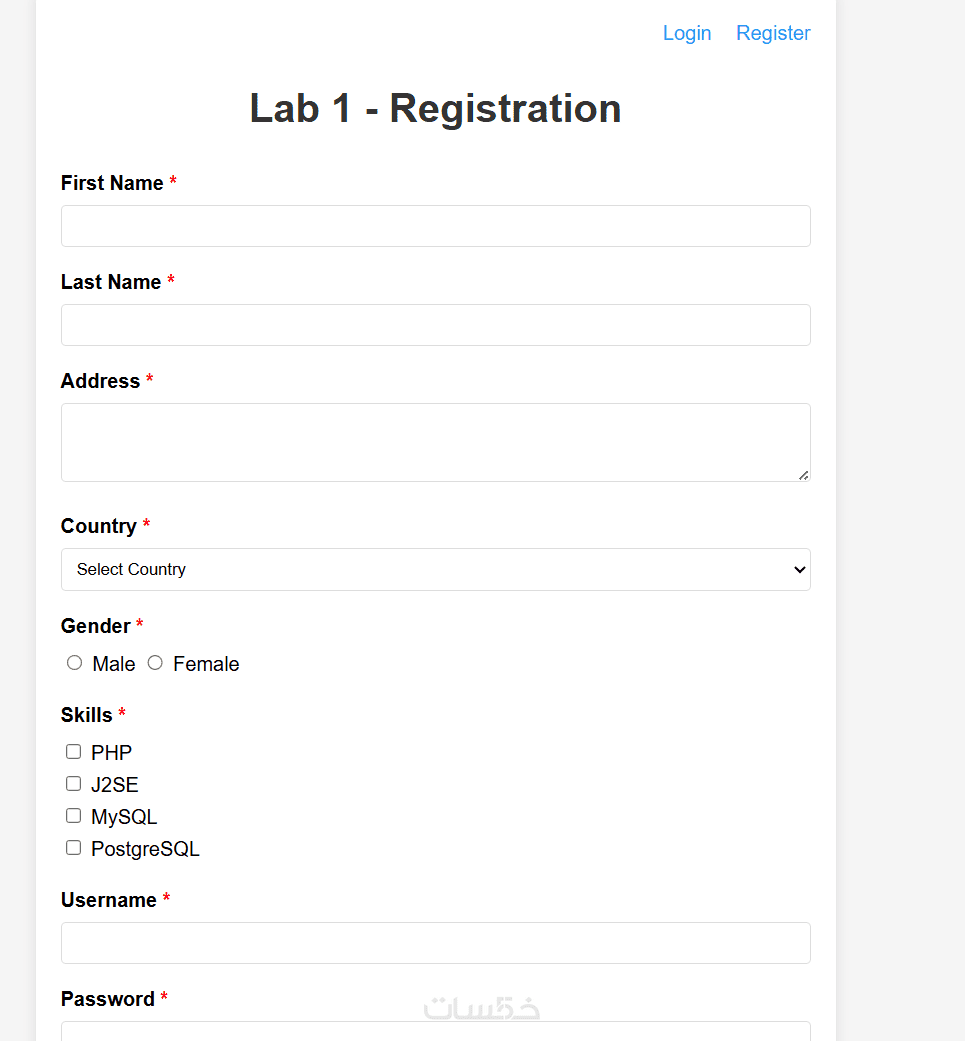Click the Male radio label text
This screenshot has width=965, height=1041.
pos(114,664)
